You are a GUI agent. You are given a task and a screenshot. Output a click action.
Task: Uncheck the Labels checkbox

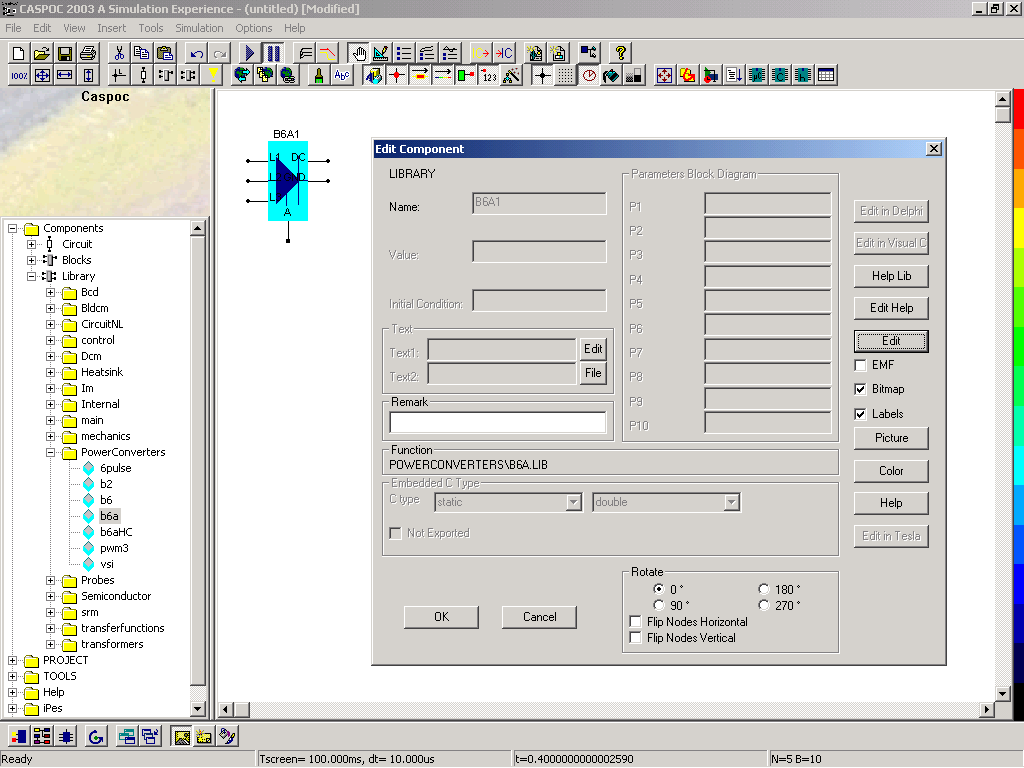(861, 414)
